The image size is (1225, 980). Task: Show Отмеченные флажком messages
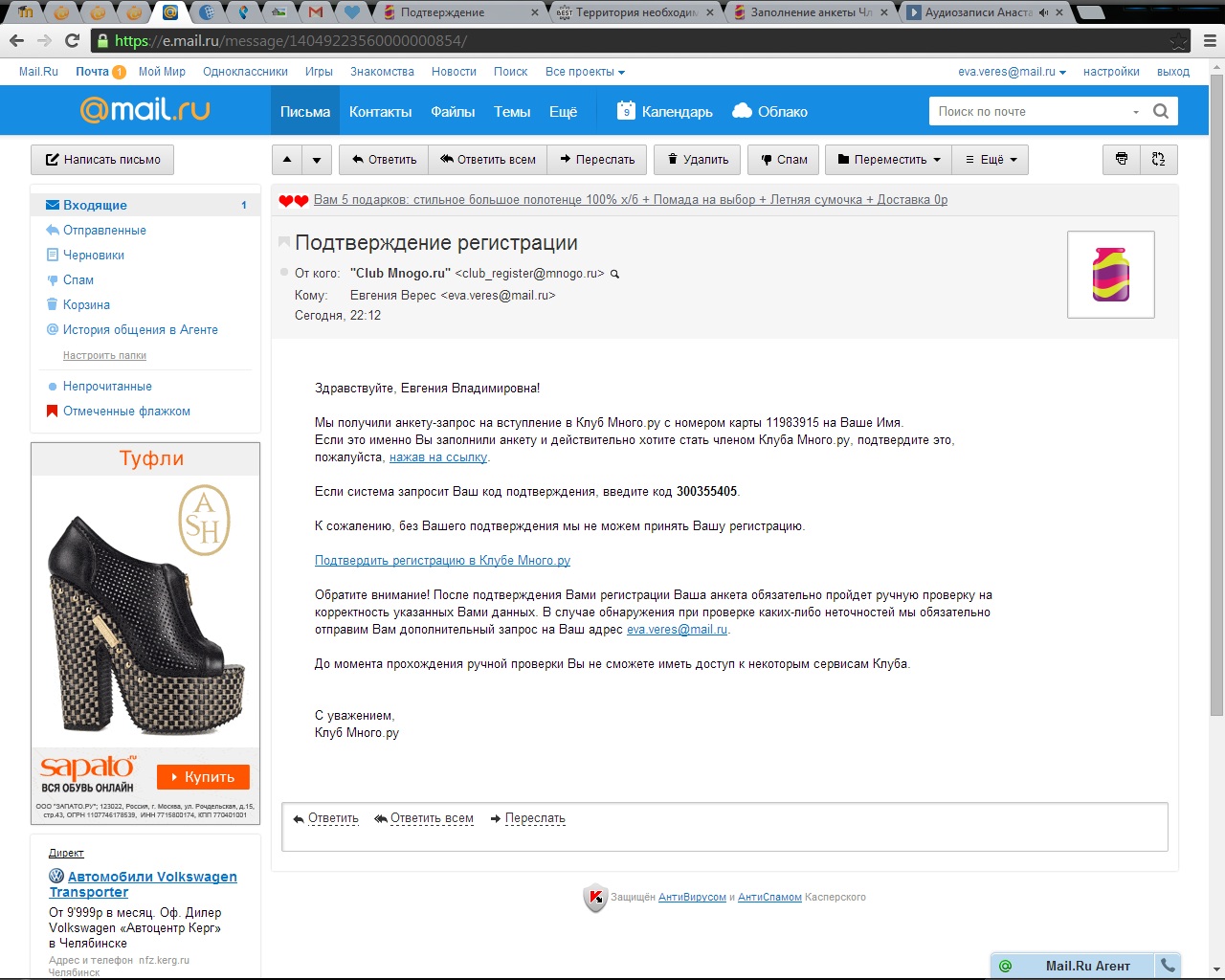(126, 411)
